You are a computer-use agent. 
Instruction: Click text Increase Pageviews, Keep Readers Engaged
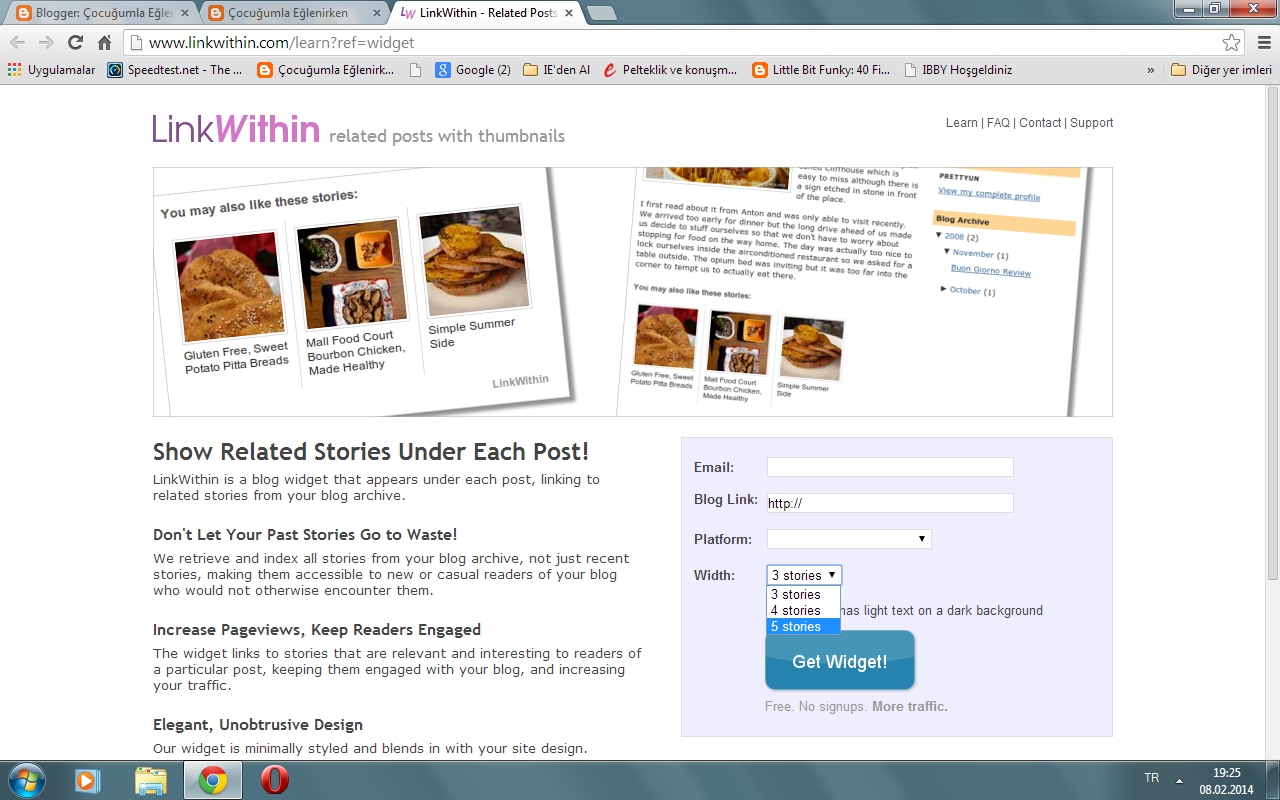(x=317, y=630)
